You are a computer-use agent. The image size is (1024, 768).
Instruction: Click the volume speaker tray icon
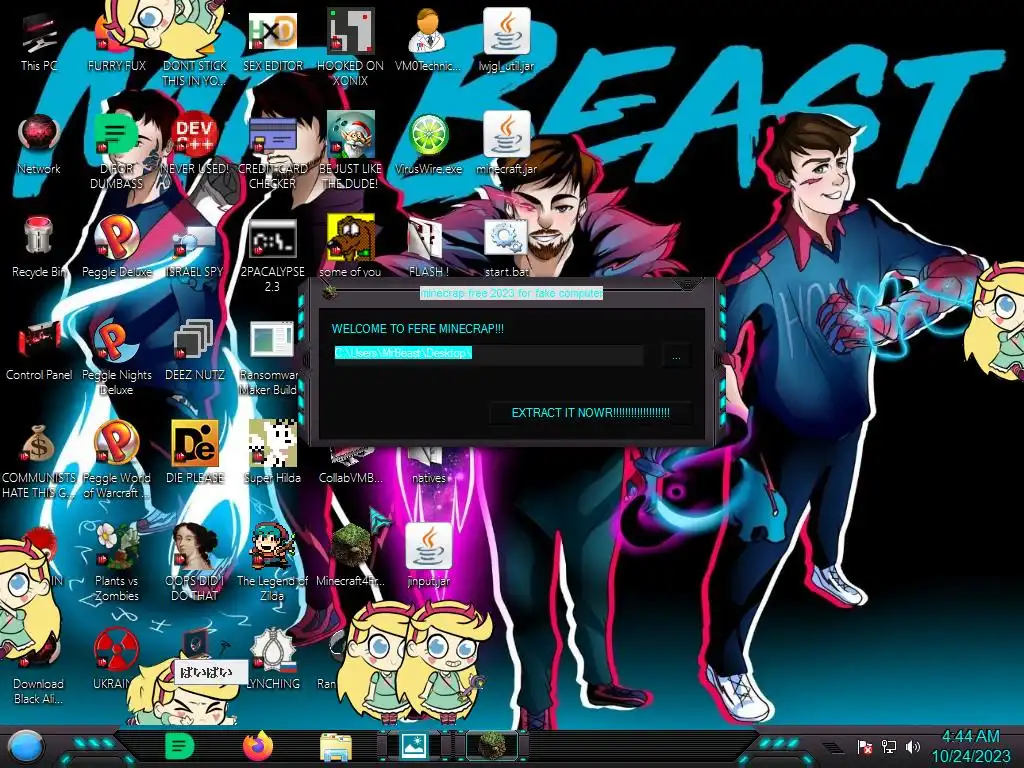913,746
